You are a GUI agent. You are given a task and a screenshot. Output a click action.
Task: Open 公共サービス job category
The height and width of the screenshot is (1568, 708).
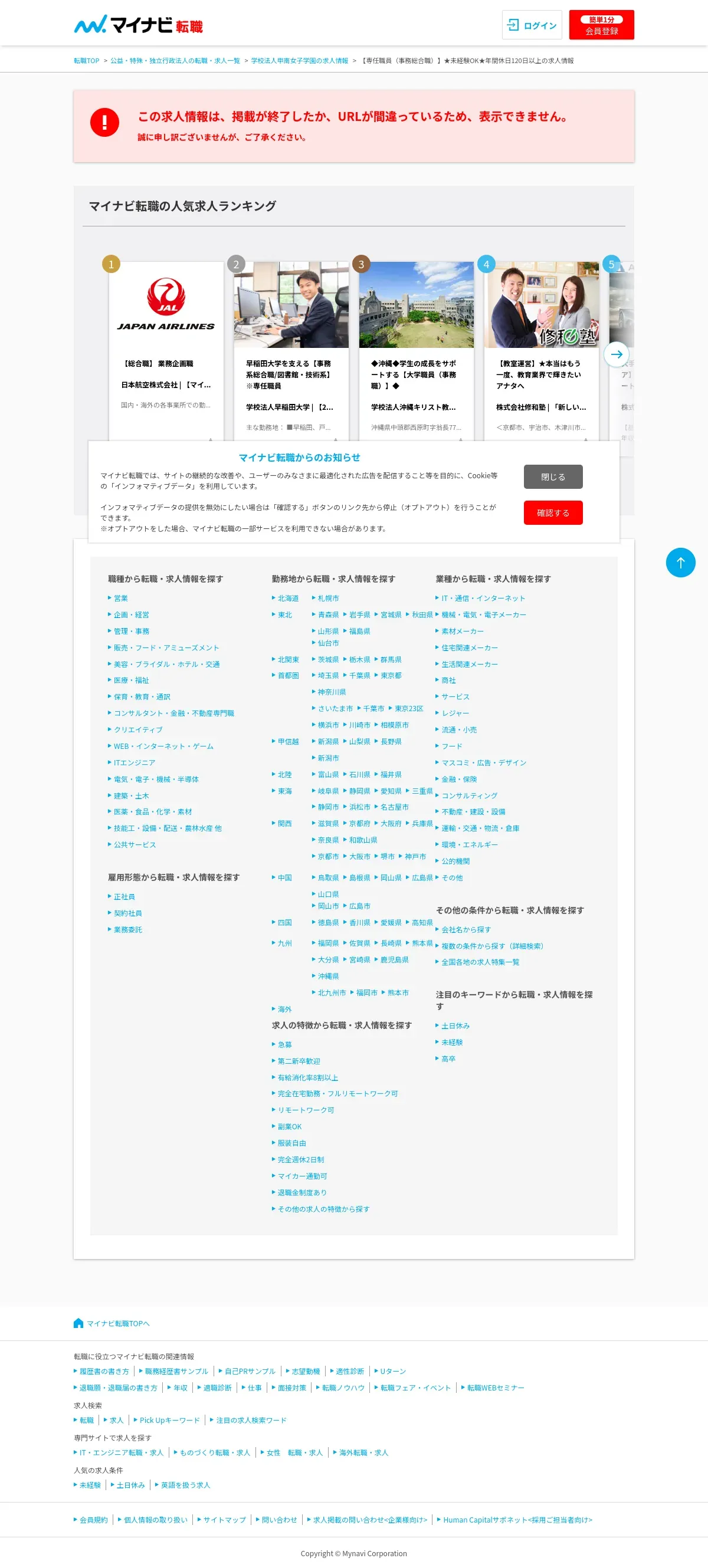click(x=135, y=845)
